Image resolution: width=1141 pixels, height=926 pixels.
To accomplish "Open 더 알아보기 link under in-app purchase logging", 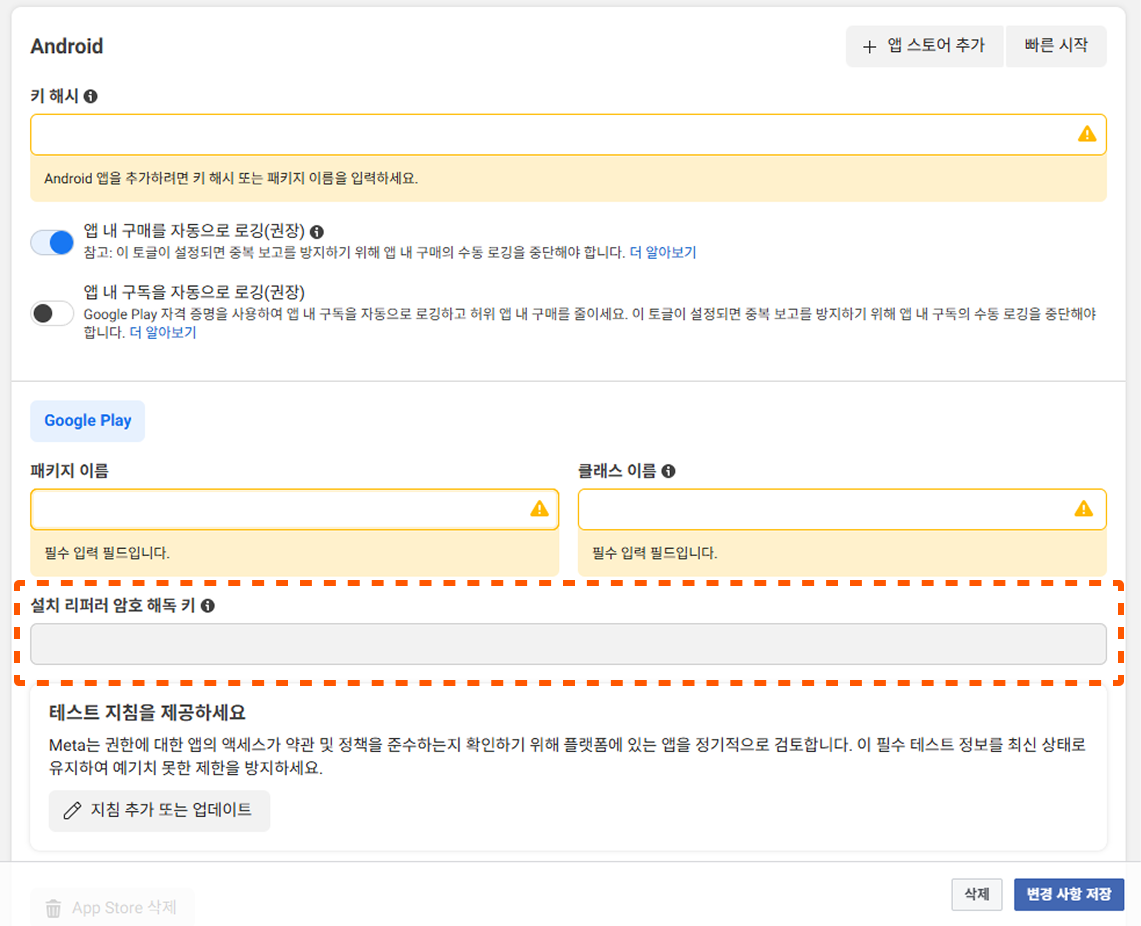I will coord(663,252).
